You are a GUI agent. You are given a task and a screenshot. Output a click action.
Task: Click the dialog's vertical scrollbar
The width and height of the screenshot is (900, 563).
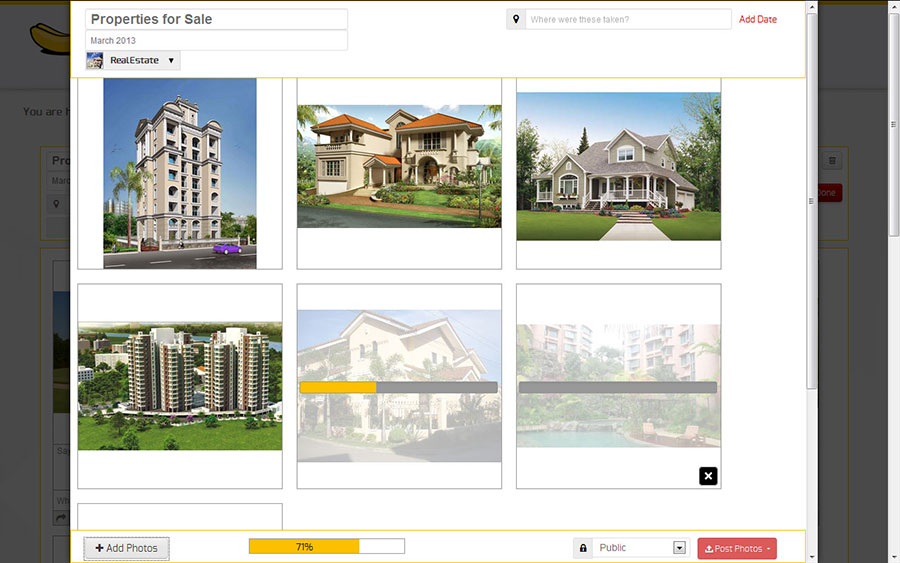812,201
